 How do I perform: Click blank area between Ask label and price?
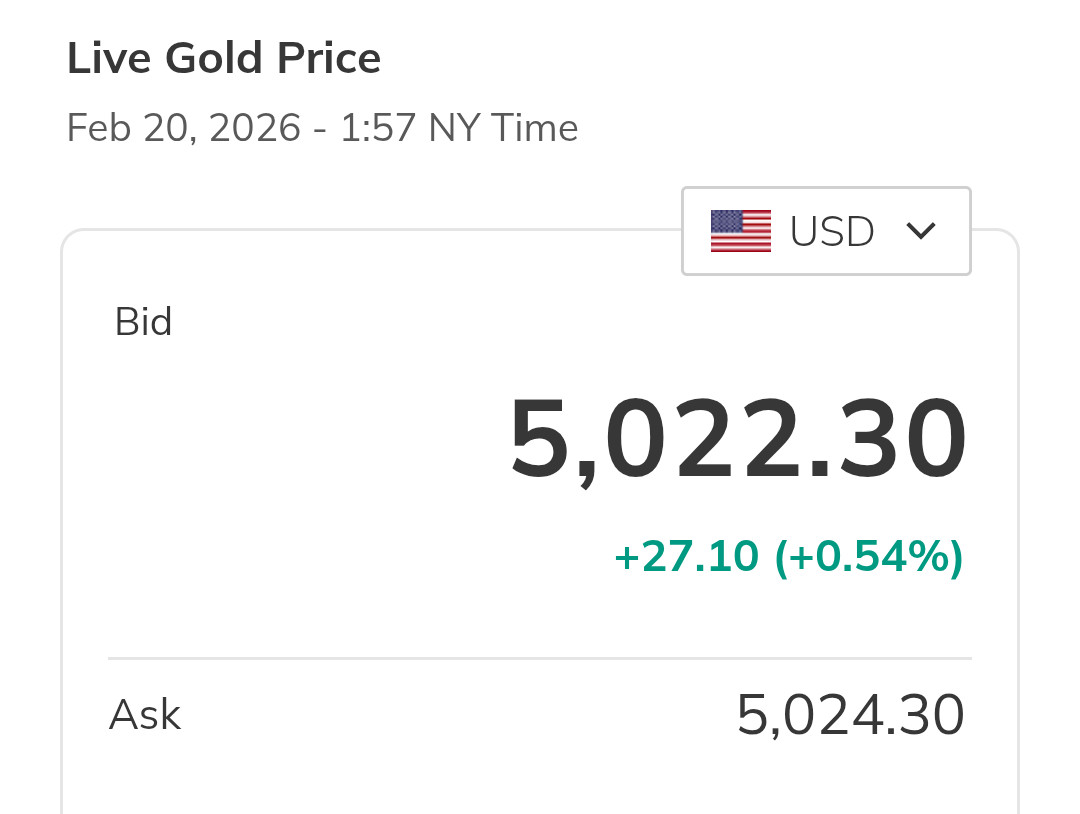click(450, 715)
